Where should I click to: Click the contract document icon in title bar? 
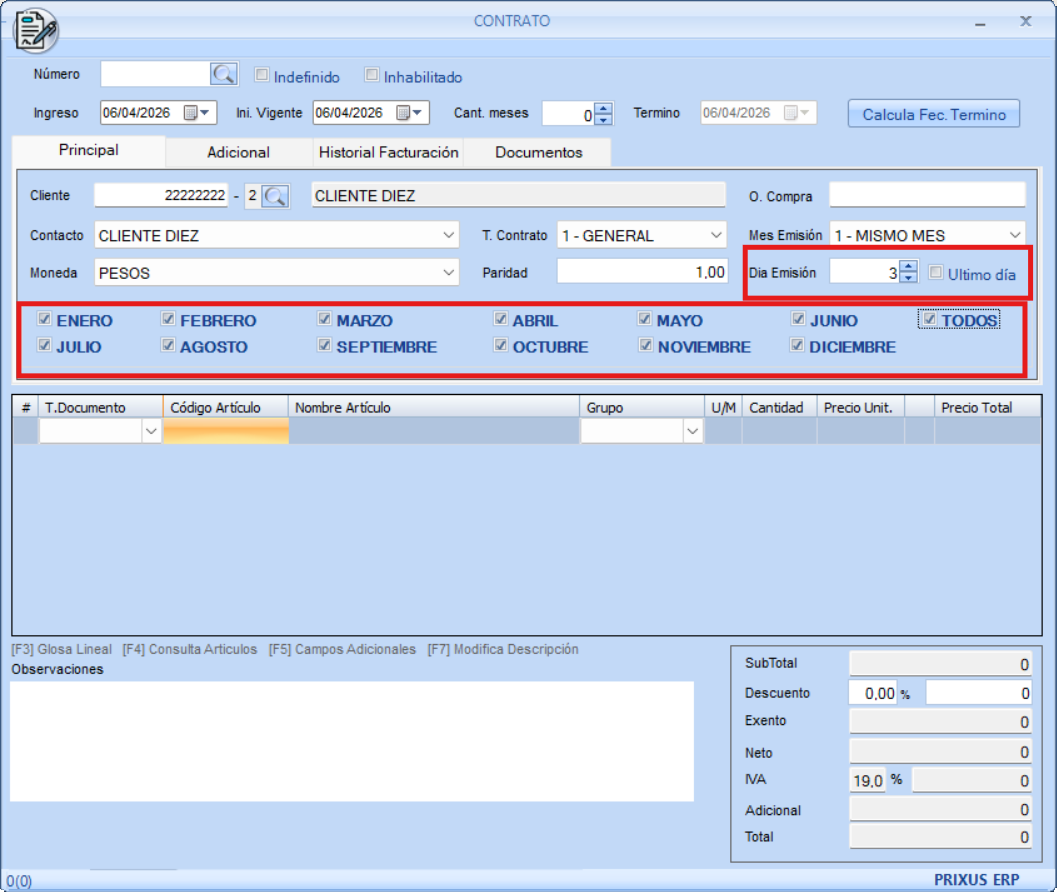tap(35, 29)
